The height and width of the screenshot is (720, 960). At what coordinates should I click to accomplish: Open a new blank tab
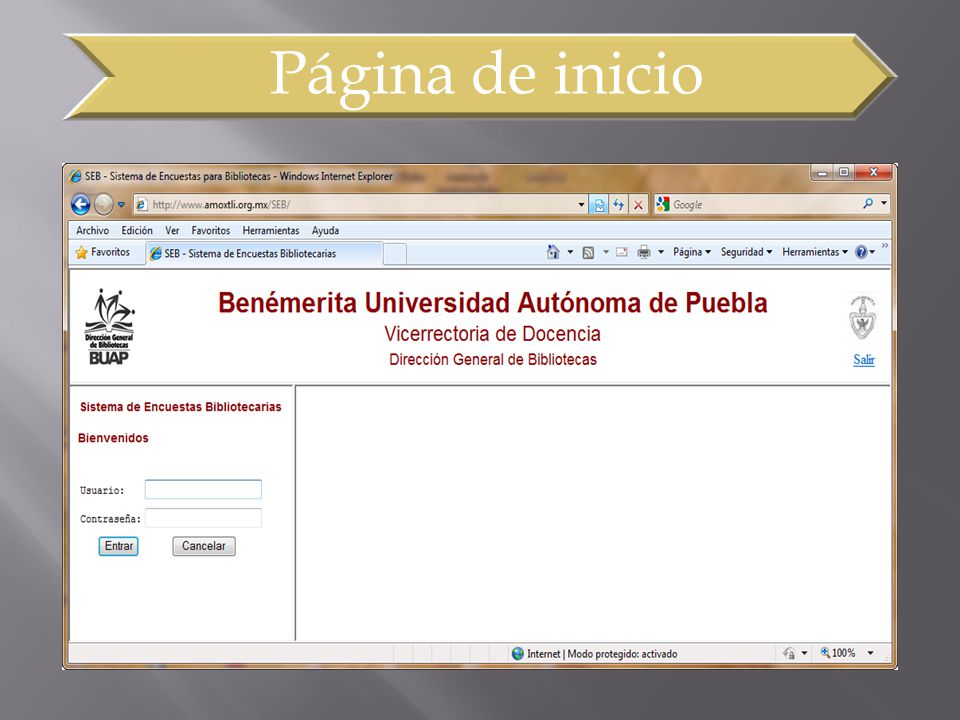click(x=395, y=254)
